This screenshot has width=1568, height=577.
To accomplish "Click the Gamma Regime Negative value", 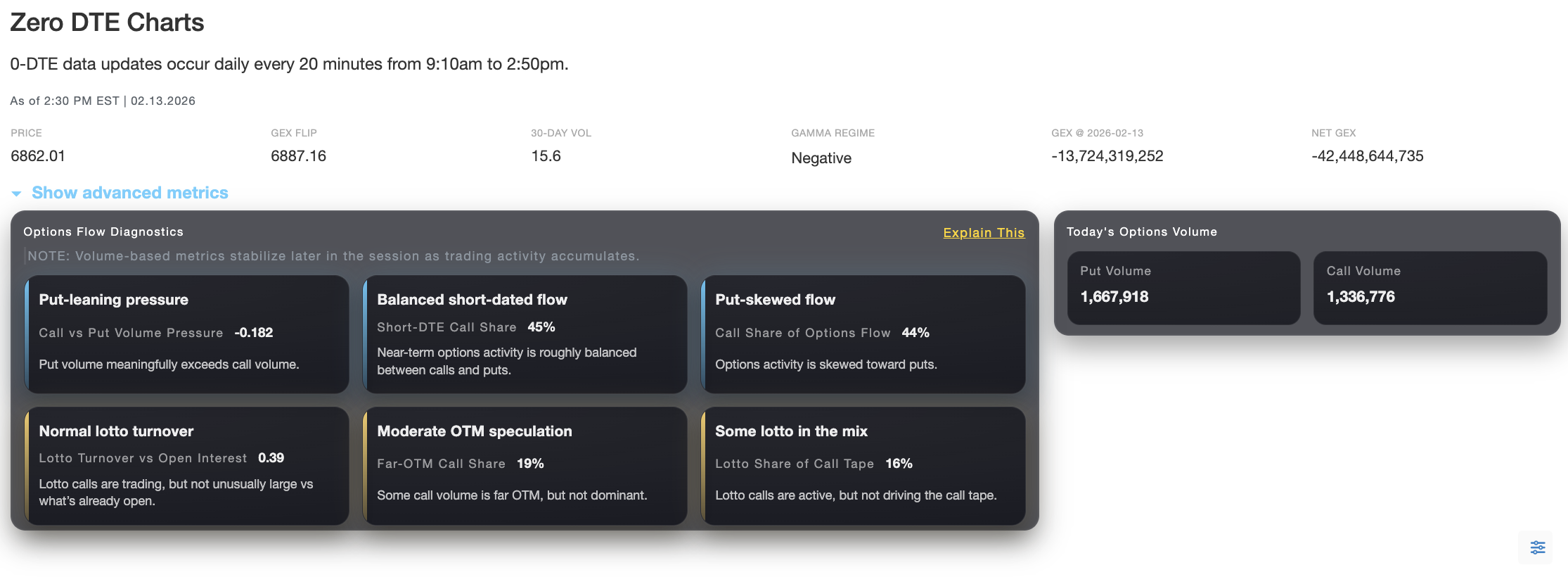I will [x=821, y=158].
